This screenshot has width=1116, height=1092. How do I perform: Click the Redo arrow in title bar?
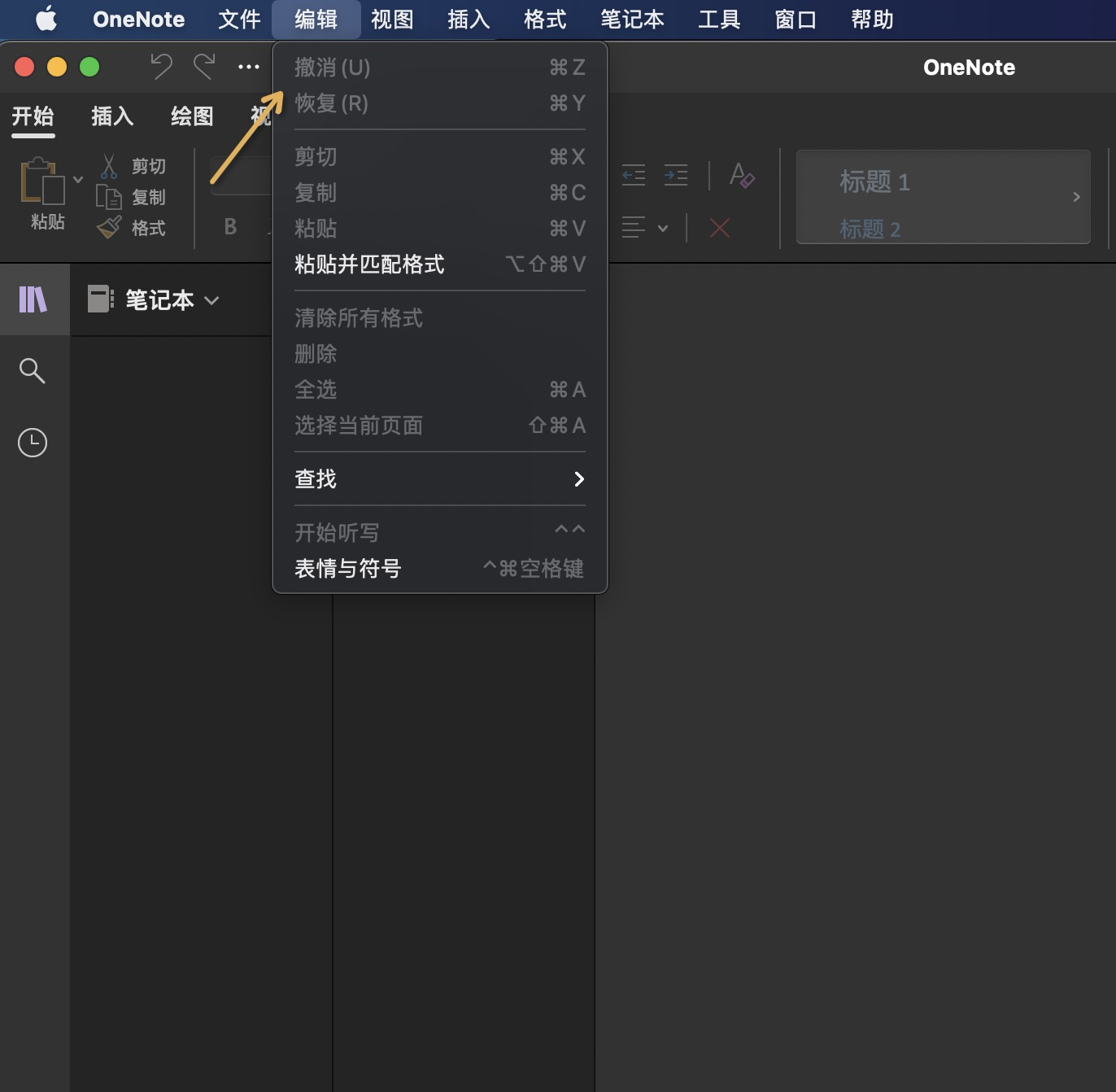tap(204, 67)
